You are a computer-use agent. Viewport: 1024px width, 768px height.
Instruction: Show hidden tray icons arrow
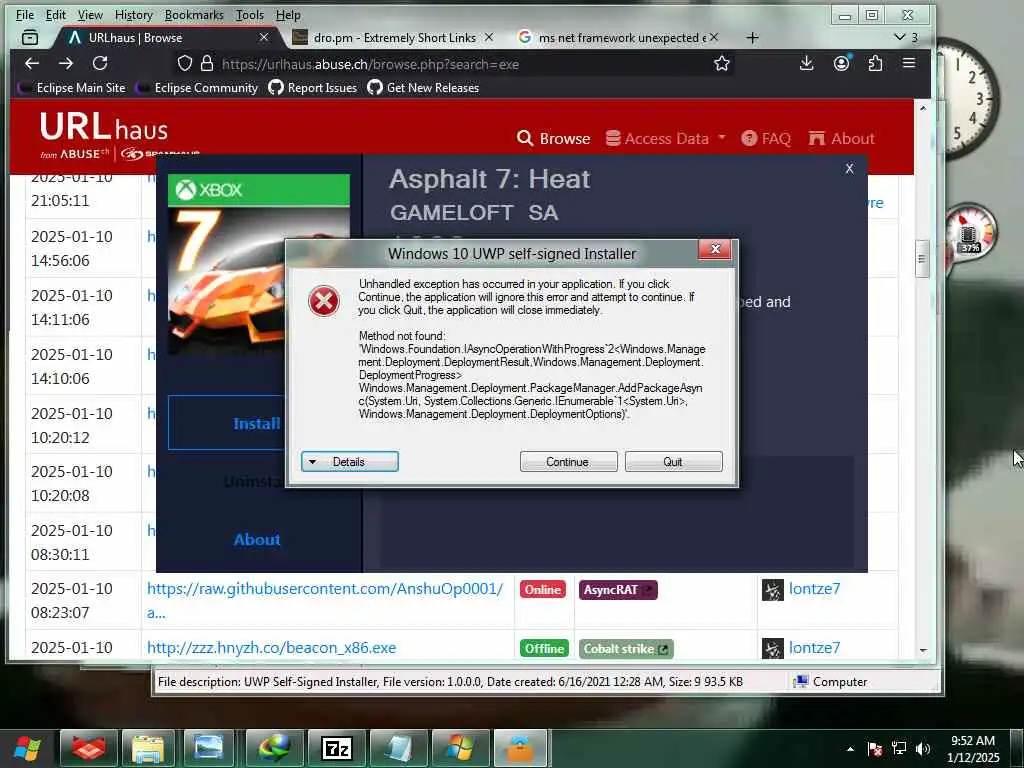point(850,749)
